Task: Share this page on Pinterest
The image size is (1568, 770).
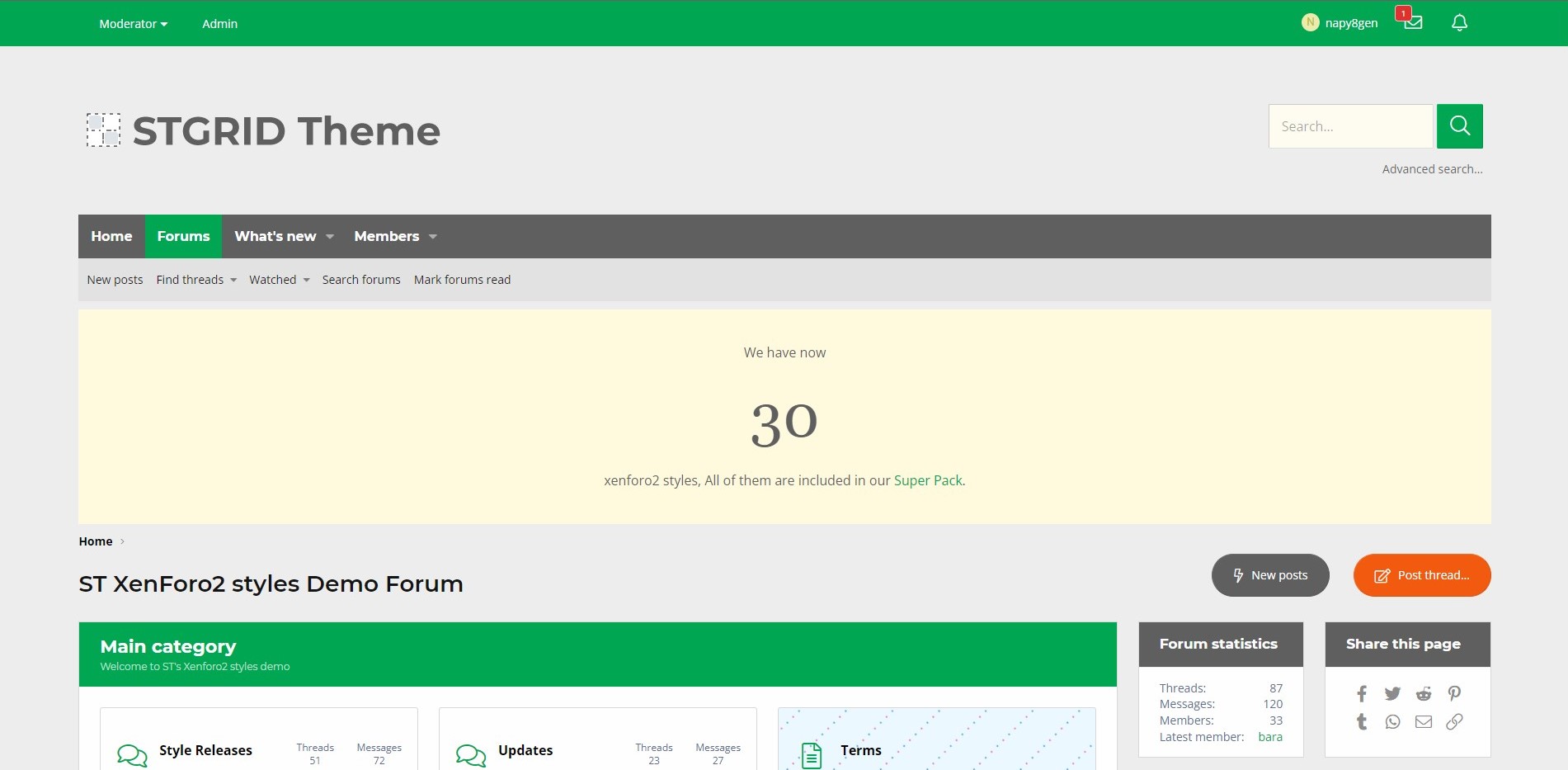Action: click(x=1454, y=694)
